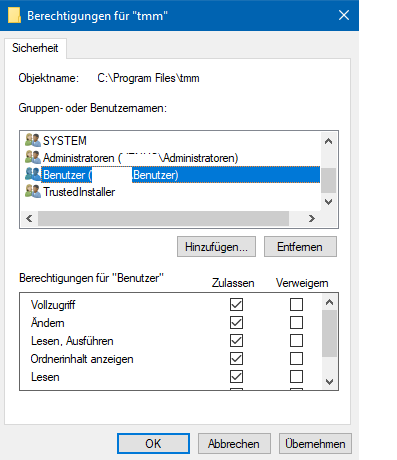The height and width of the screenshot is (460, 397).
Task: Click the Ändern permission label
Action: [48, 322]
